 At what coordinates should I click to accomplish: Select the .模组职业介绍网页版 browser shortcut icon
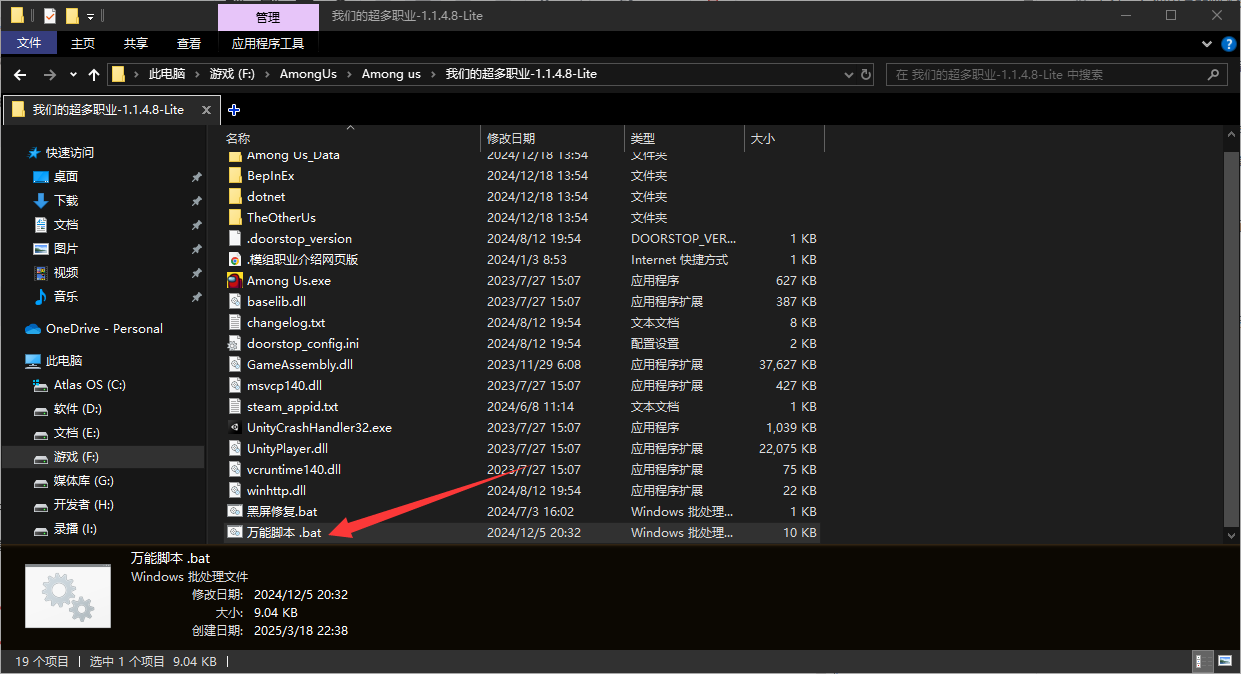pos(235,259)
